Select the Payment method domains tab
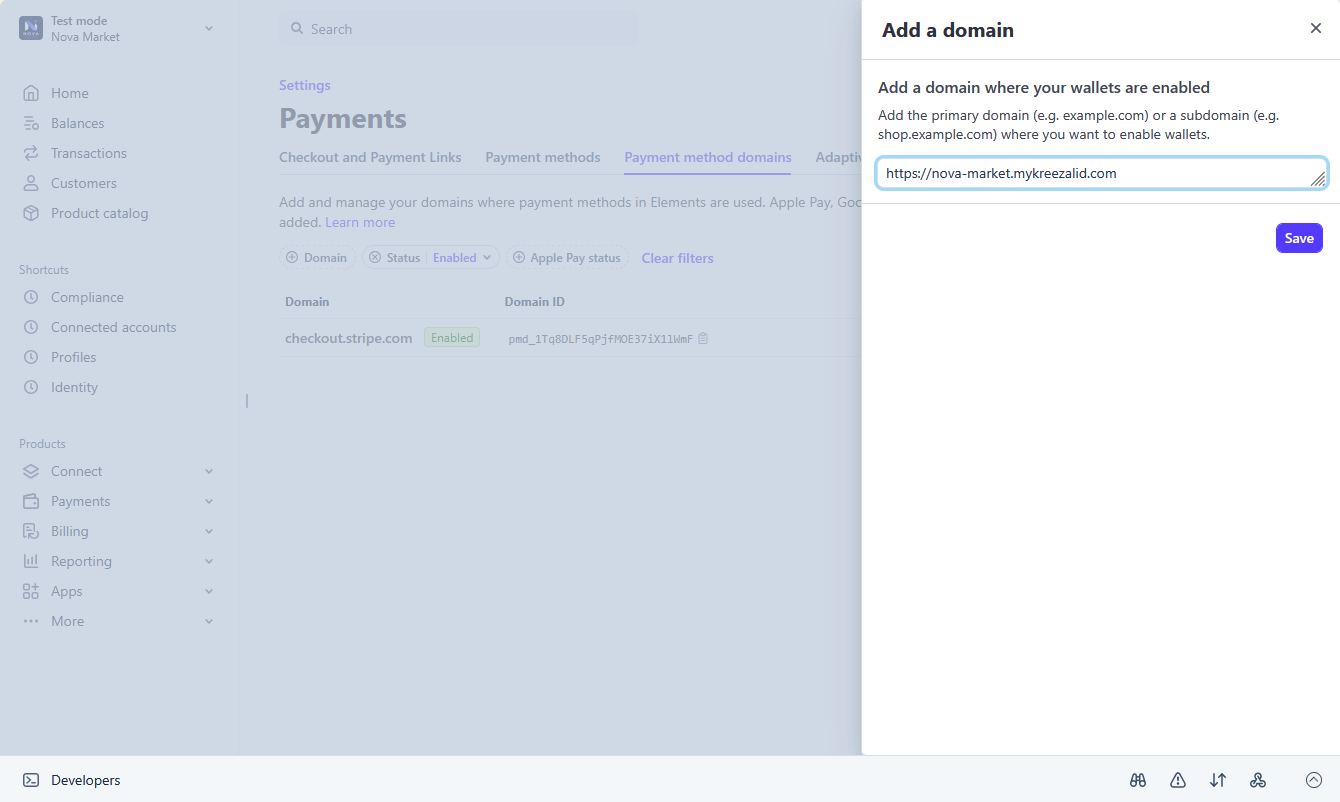The image size is (1340, 802). 708,157
